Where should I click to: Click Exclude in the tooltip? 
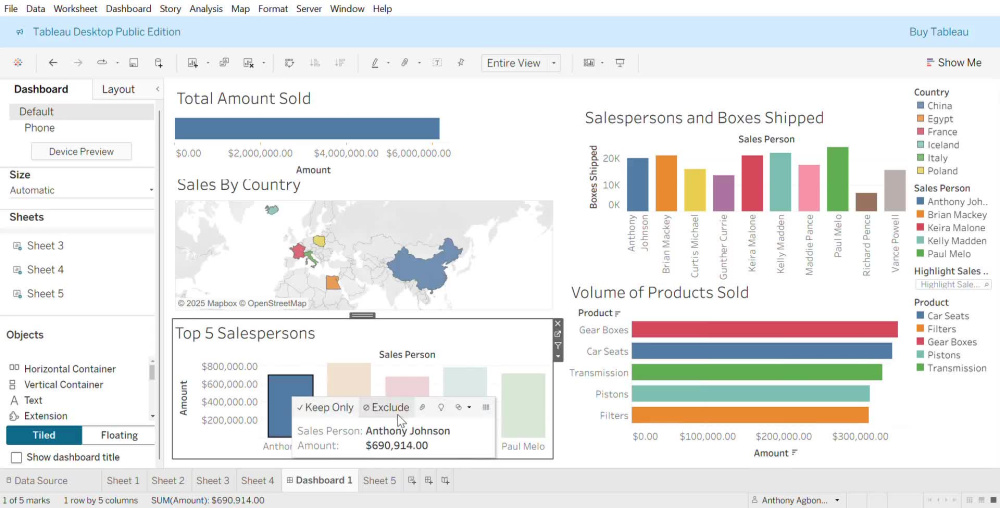click(x=386, y=407)
